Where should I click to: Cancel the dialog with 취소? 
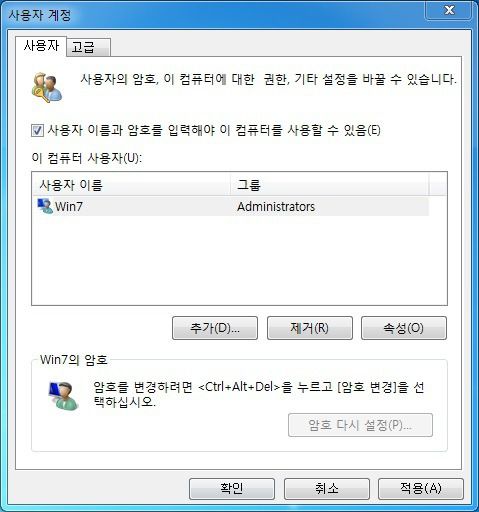click(327, 489)
